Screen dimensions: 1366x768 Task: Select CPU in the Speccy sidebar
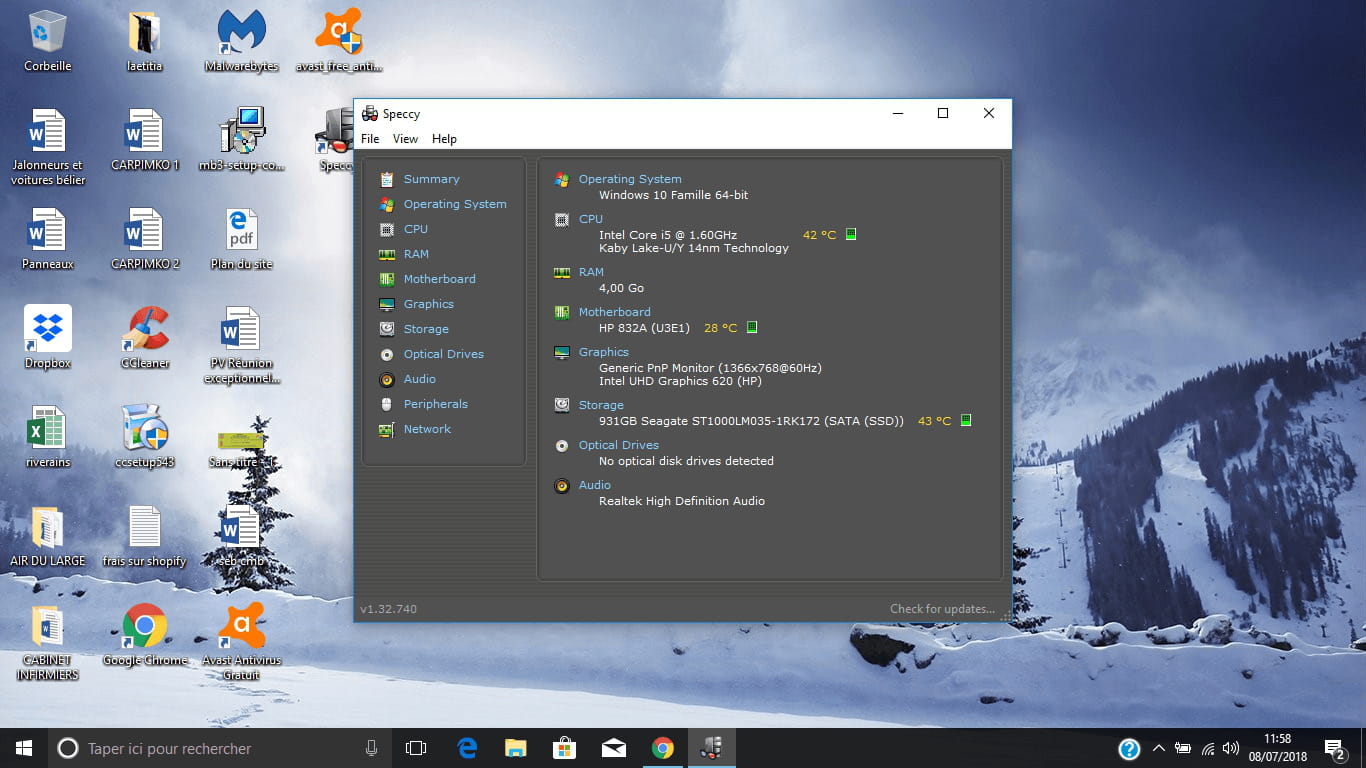click(416, 229)
